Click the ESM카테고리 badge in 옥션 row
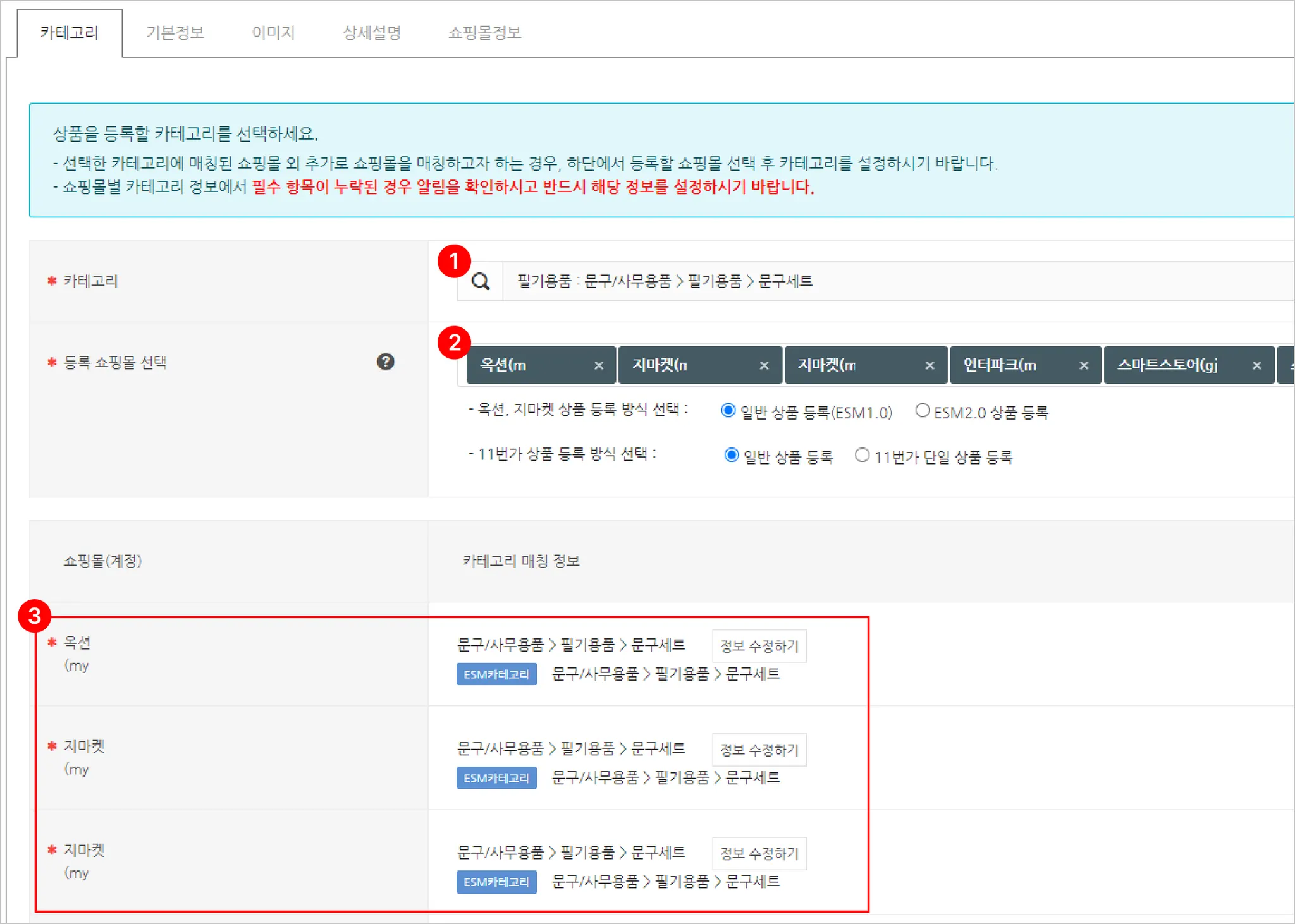1295x924 pixels. 496,674
